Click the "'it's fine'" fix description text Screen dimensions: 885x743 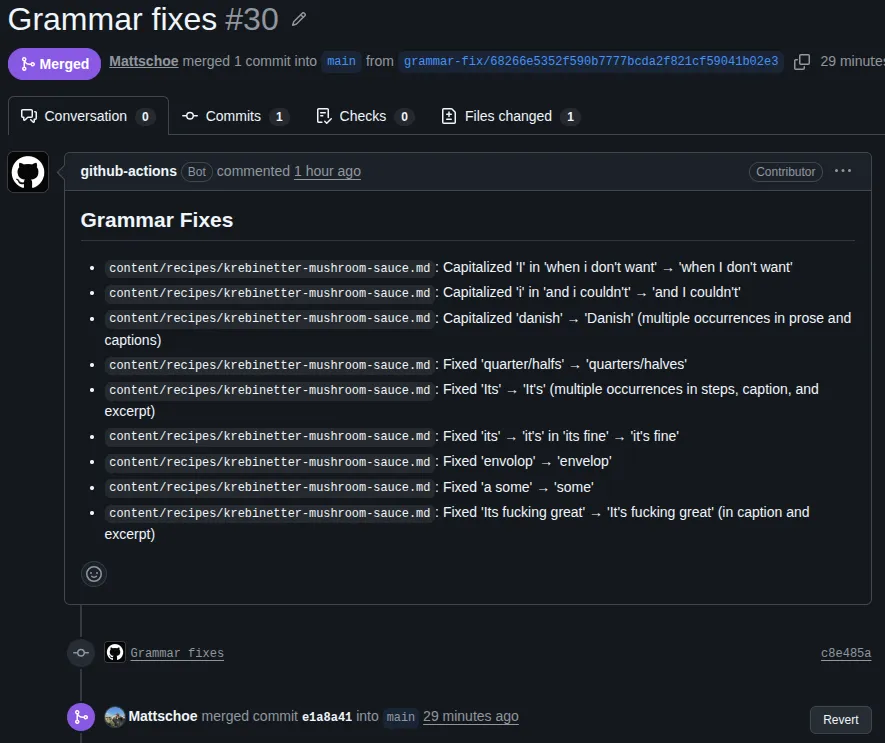click(560, 436)
